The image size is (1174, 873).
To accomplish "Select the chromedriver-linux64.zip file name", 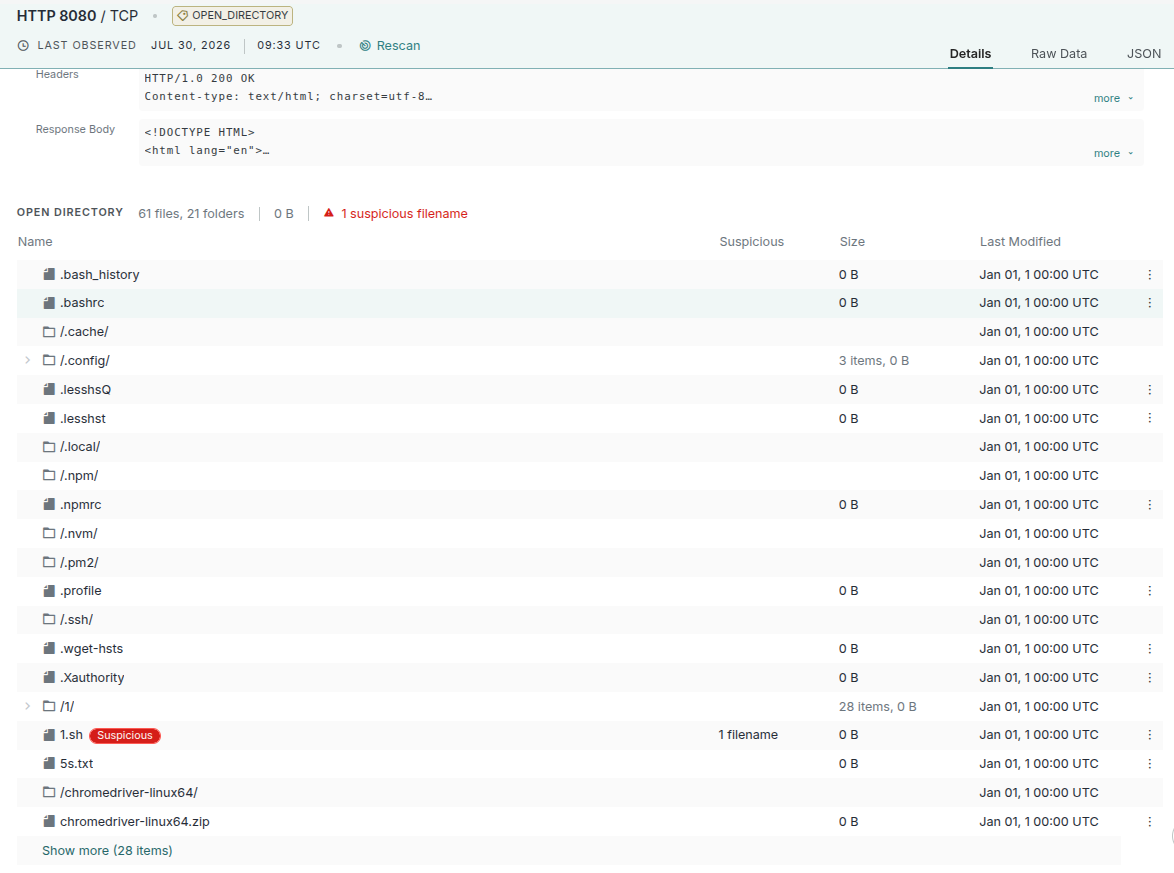I will click(135, 821).
